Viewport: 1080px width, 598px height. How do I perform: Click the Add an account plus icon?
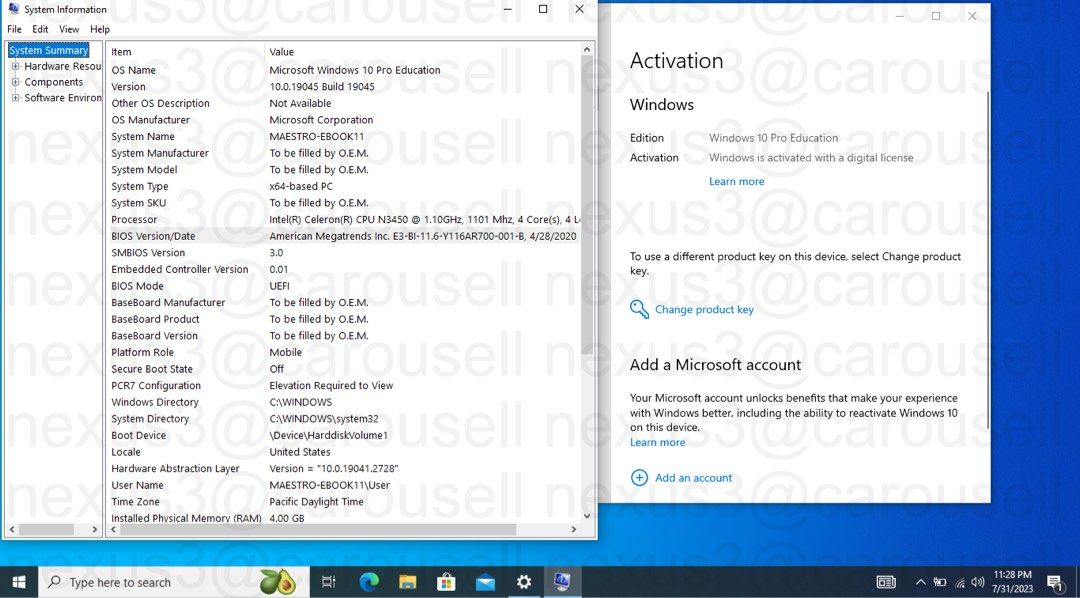click(639, 478)
